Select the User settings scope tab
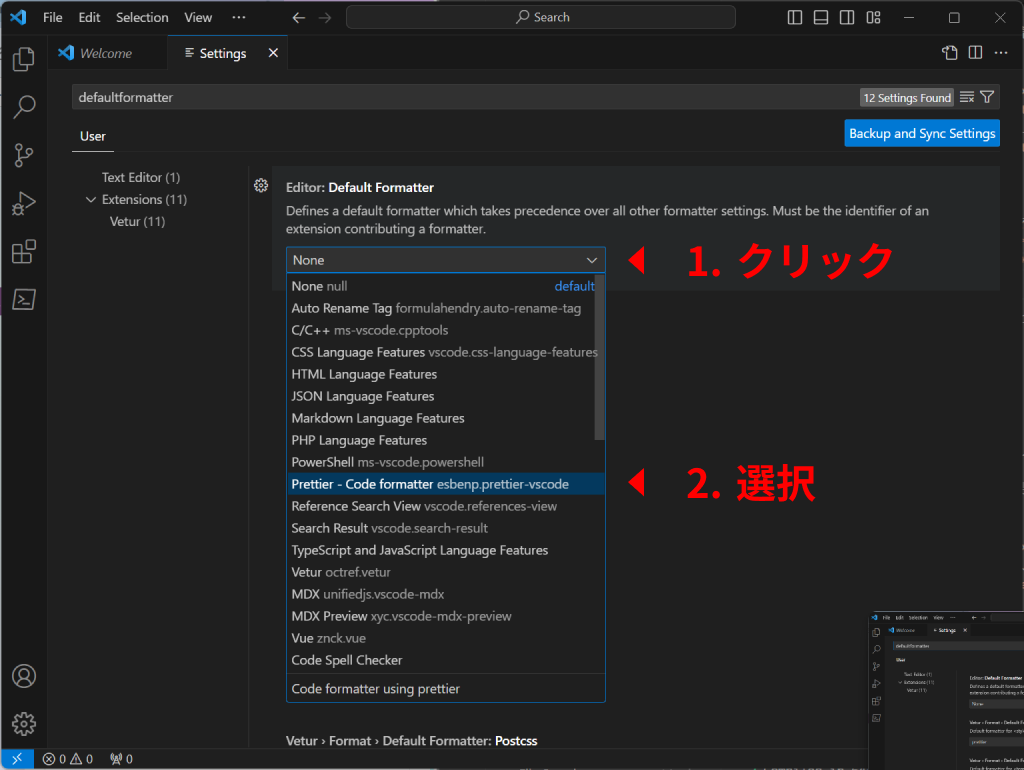Image resolution: width=1024 pixels, height=770 pixels. point(93,136)
